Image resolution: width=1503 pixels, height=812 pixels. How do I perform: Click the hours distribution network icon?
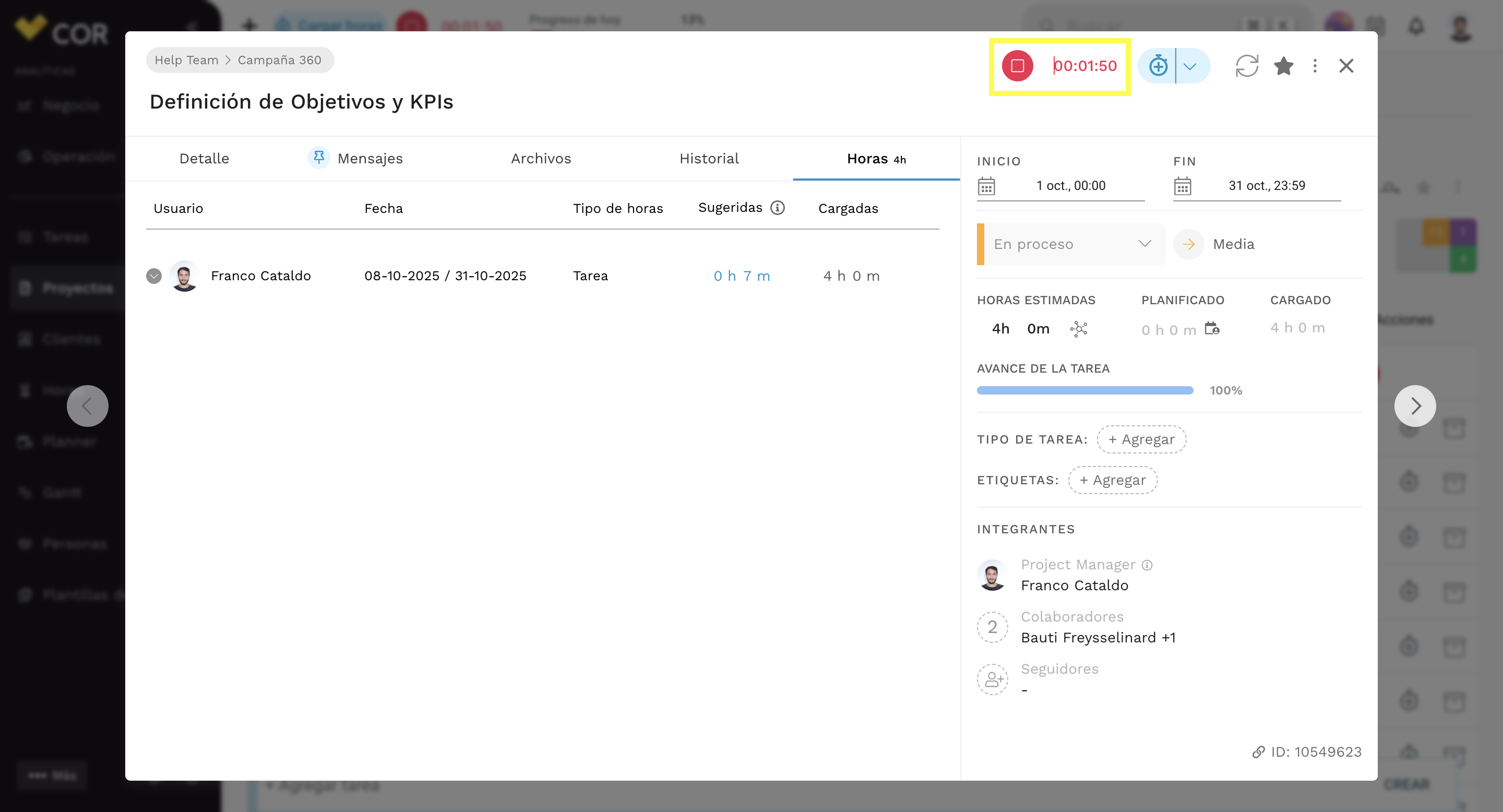[x=1078, y=328]
